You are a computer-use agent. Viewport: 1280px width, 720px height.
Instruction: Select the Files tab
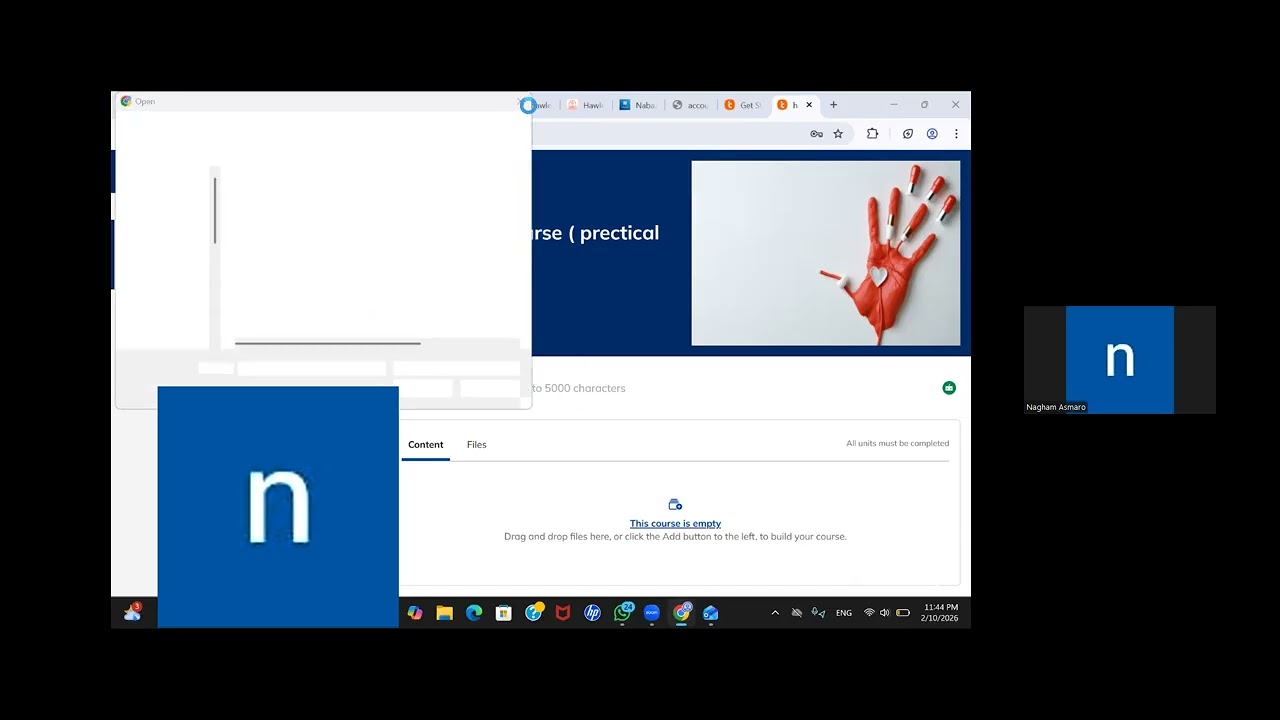(x=476, y=445)
